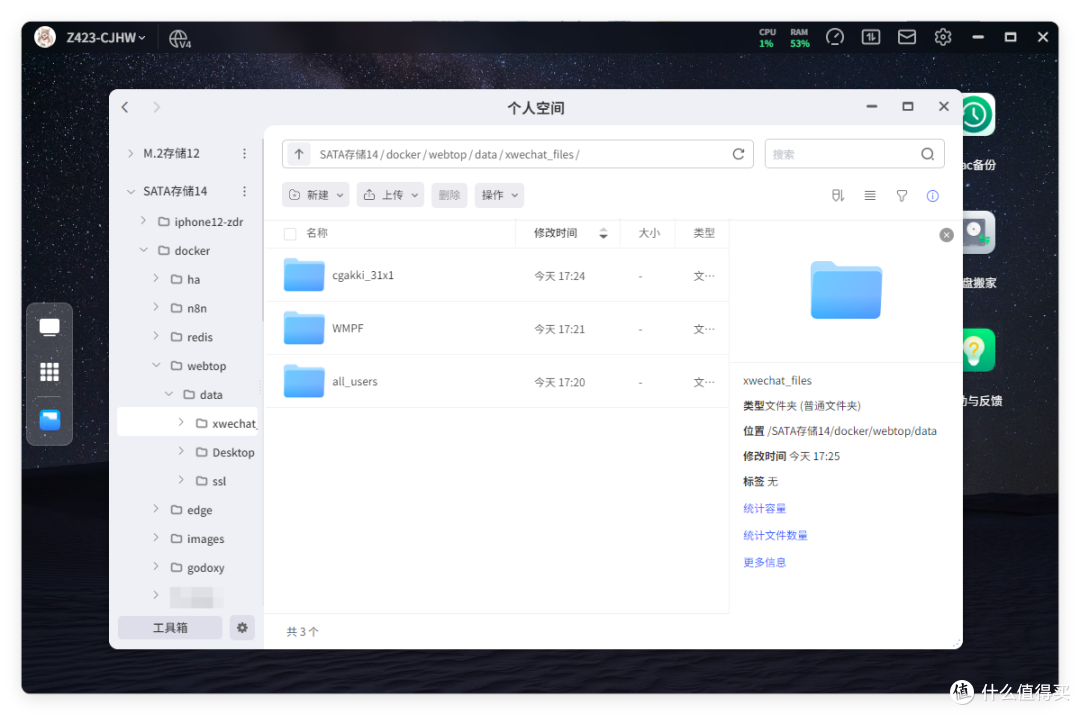
Task: Click the search magnifier icon
Action: tap(927, 154)
